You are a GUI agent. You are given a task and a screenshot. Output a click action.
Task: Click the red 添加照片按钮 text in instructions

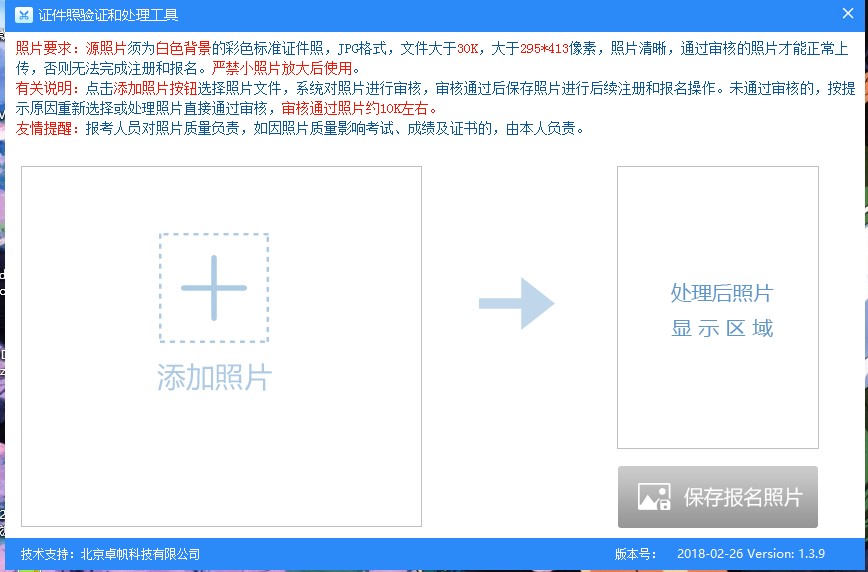tap(155, 89)
